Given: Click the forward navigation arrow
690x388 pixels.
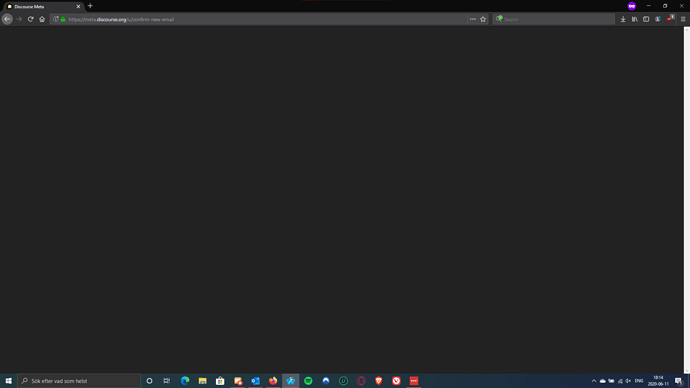Looking at the screenshot, I should 19,19.
